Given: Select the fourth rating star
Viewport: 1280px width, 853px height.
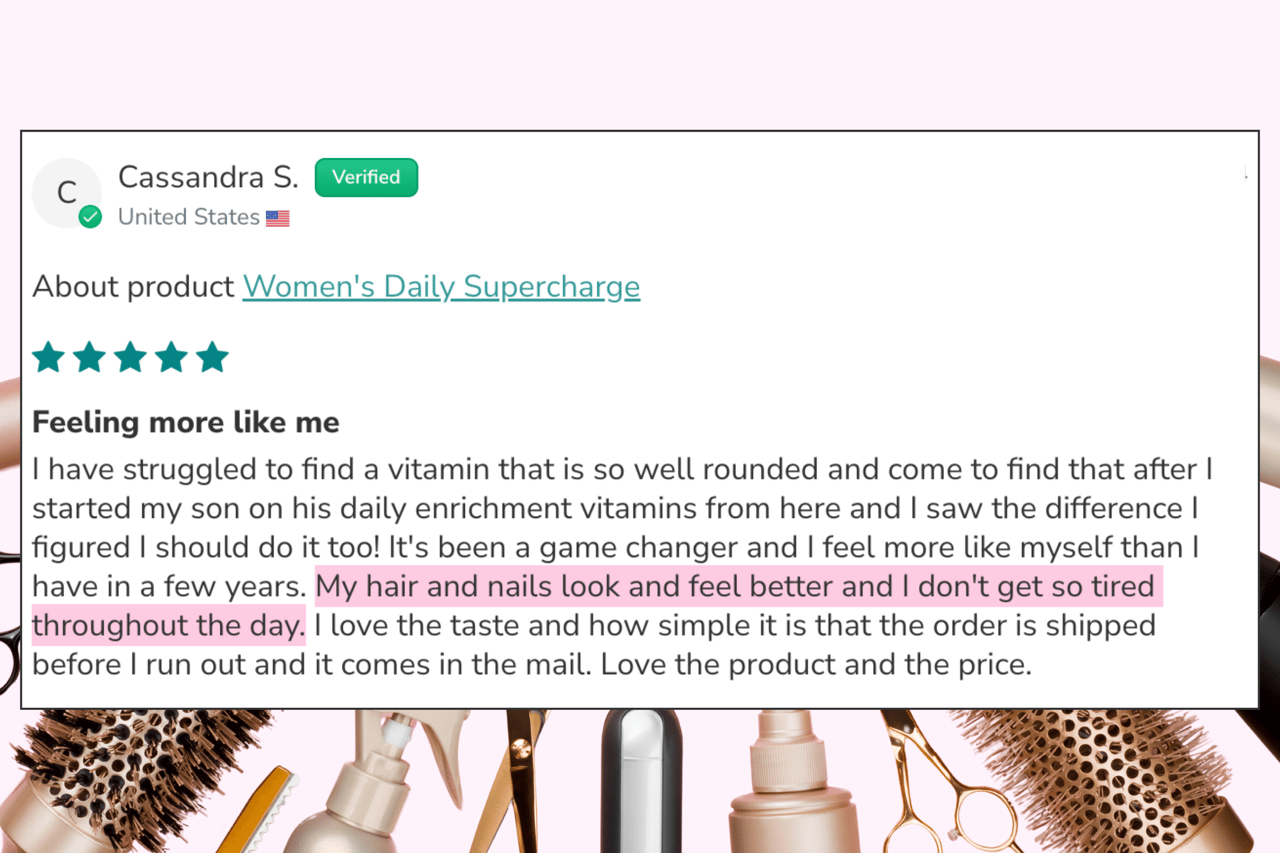Looking at the screenshot, I should [x=171, y=357].
